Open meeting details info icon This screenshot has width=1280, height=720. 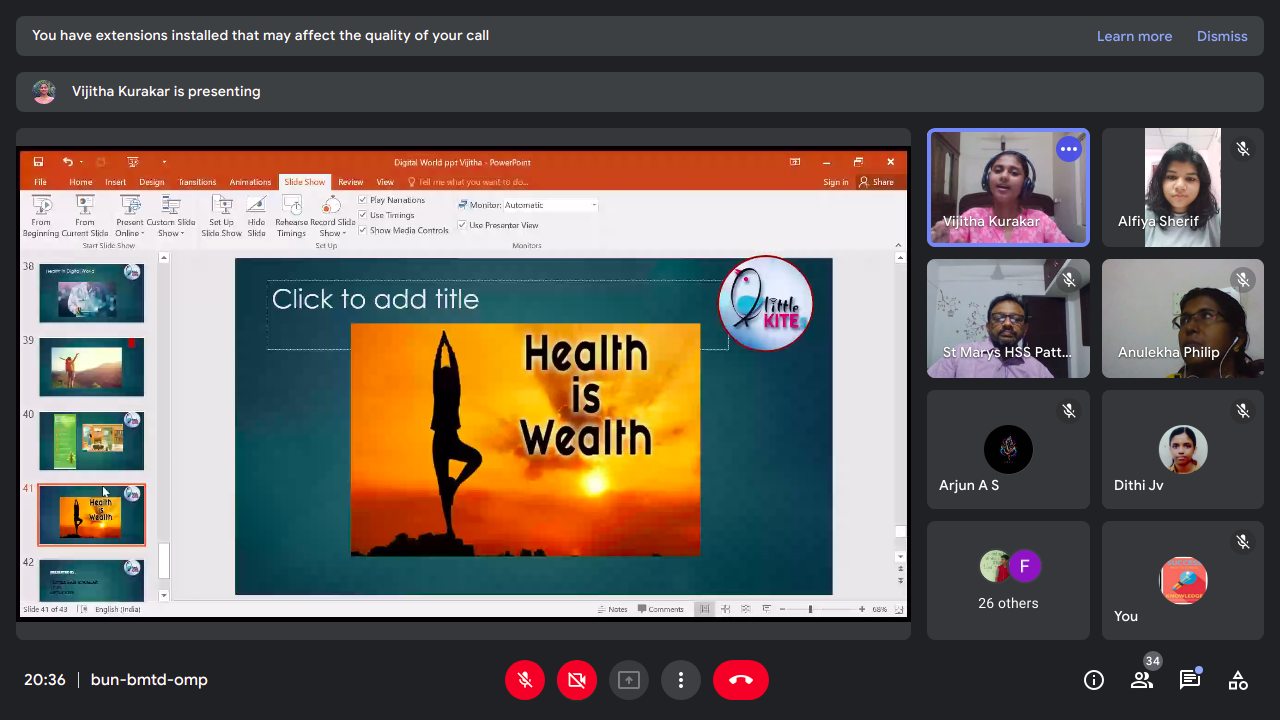tap(1094, 680)
